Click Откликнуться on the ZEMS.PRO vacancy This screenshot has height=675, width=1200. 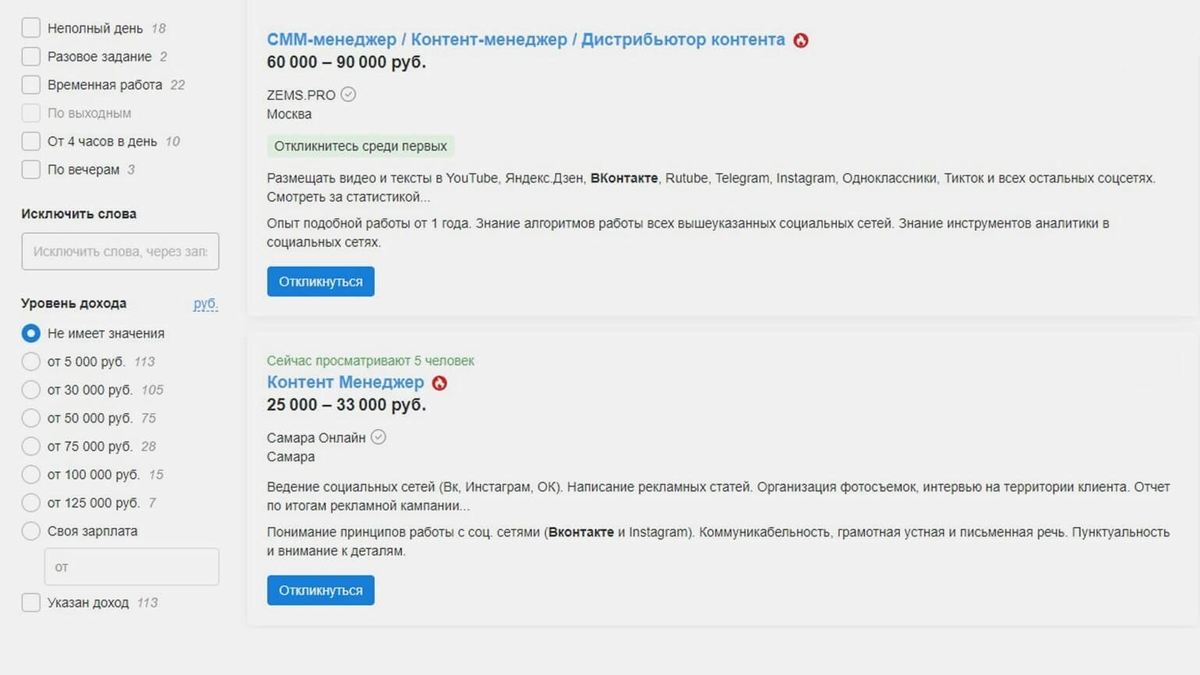[x=319, y=281]
